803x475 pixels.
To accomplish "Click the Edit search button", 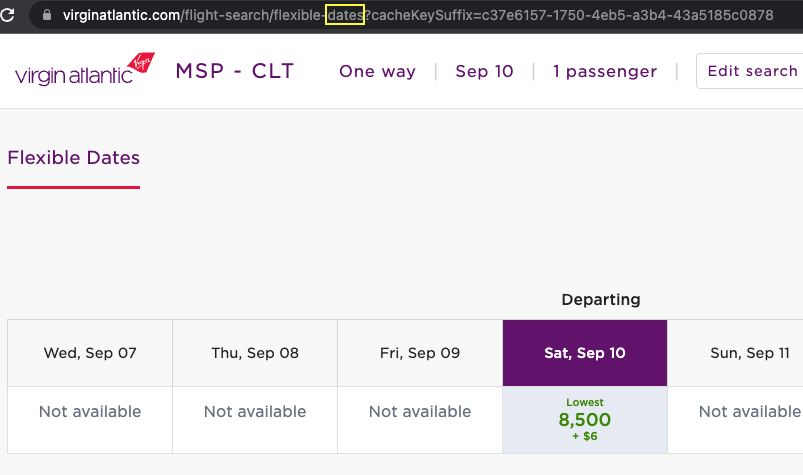I will [750, 71].
